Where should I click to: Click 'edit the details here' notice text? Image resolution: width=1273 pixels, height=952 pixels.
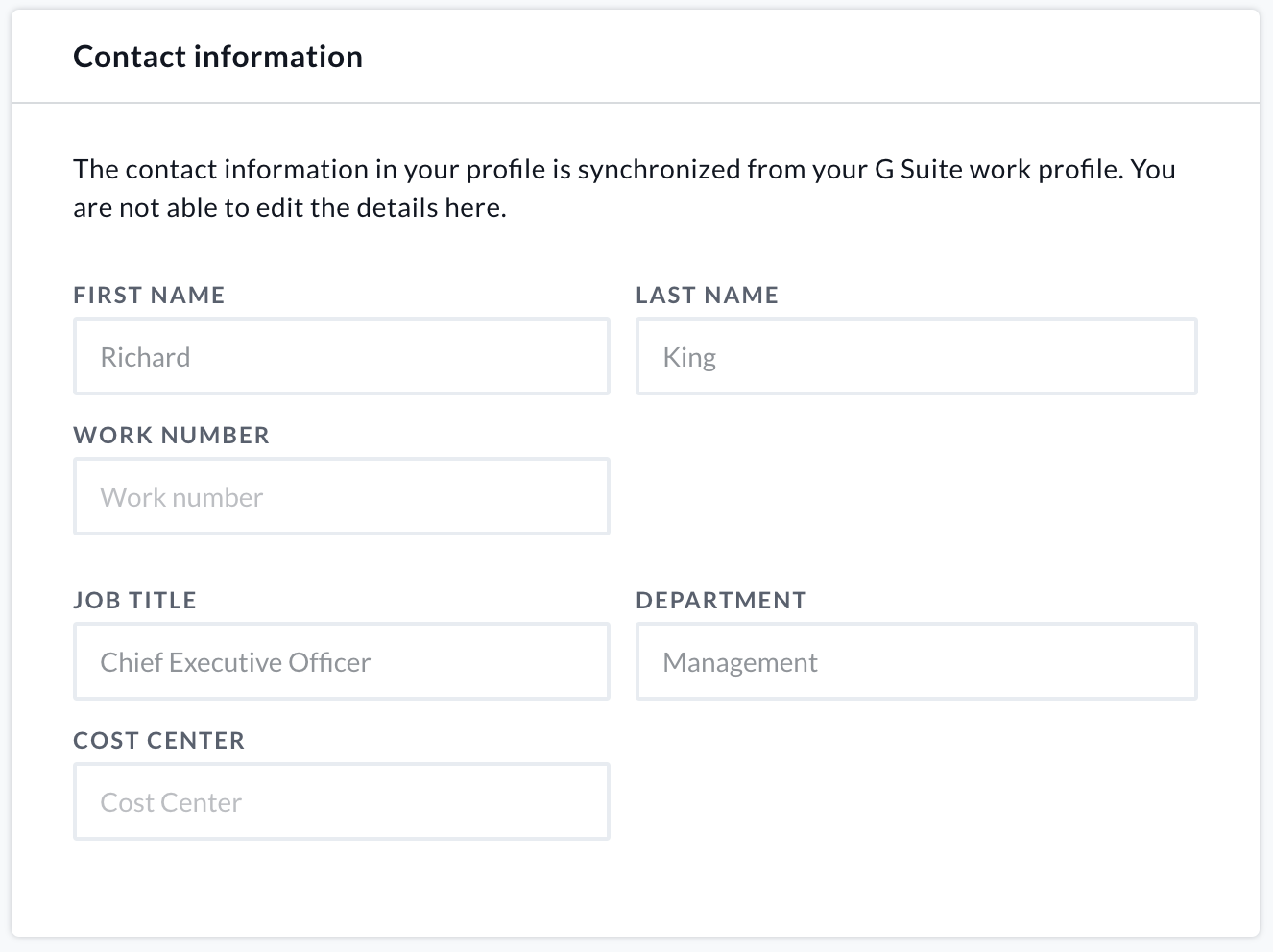point(381,207)
